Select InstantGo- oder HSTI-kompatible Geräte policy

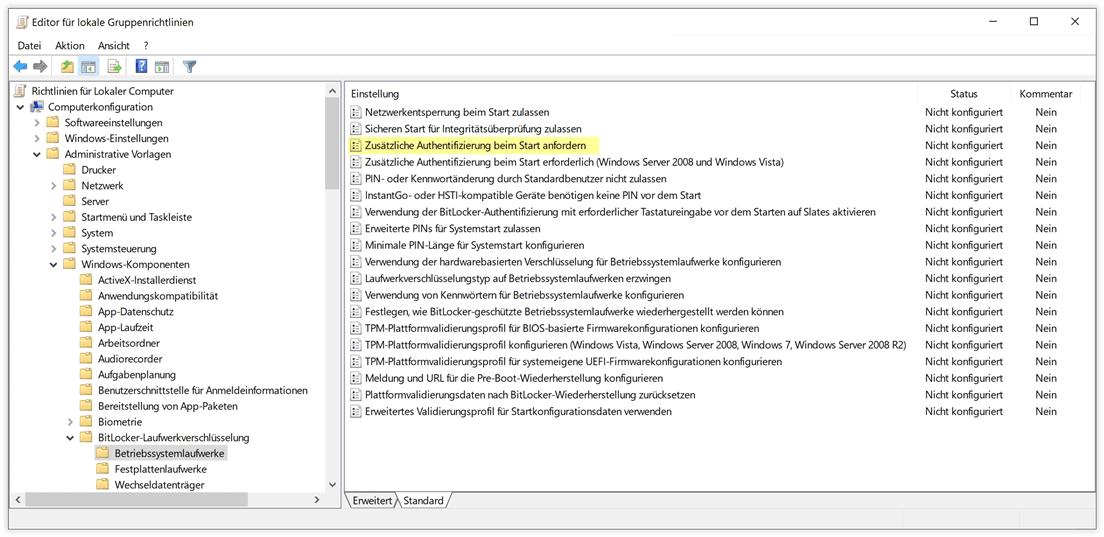532,195
